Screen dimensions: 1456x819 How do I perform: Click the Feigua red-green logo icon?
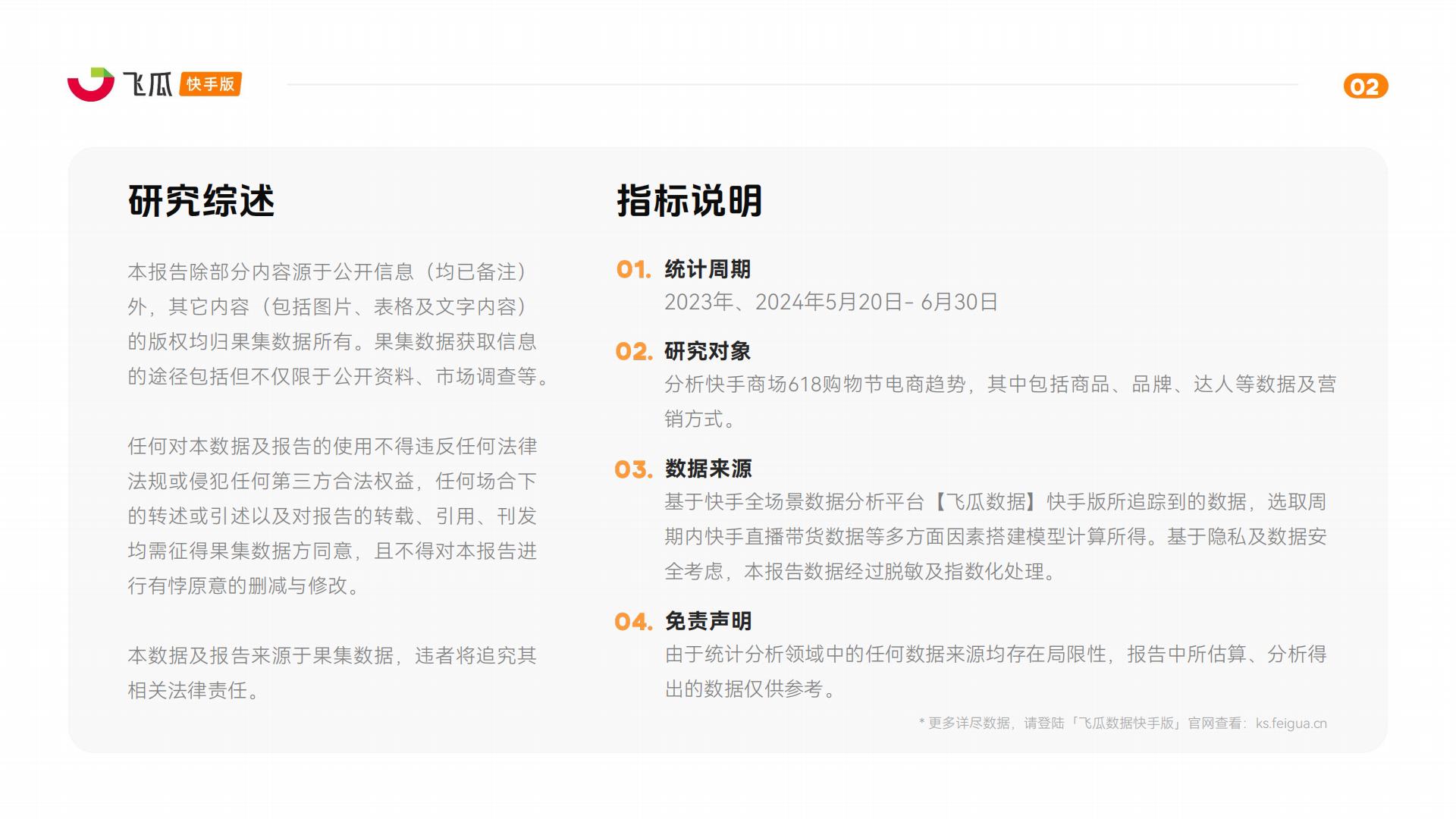tap(91, 84)
